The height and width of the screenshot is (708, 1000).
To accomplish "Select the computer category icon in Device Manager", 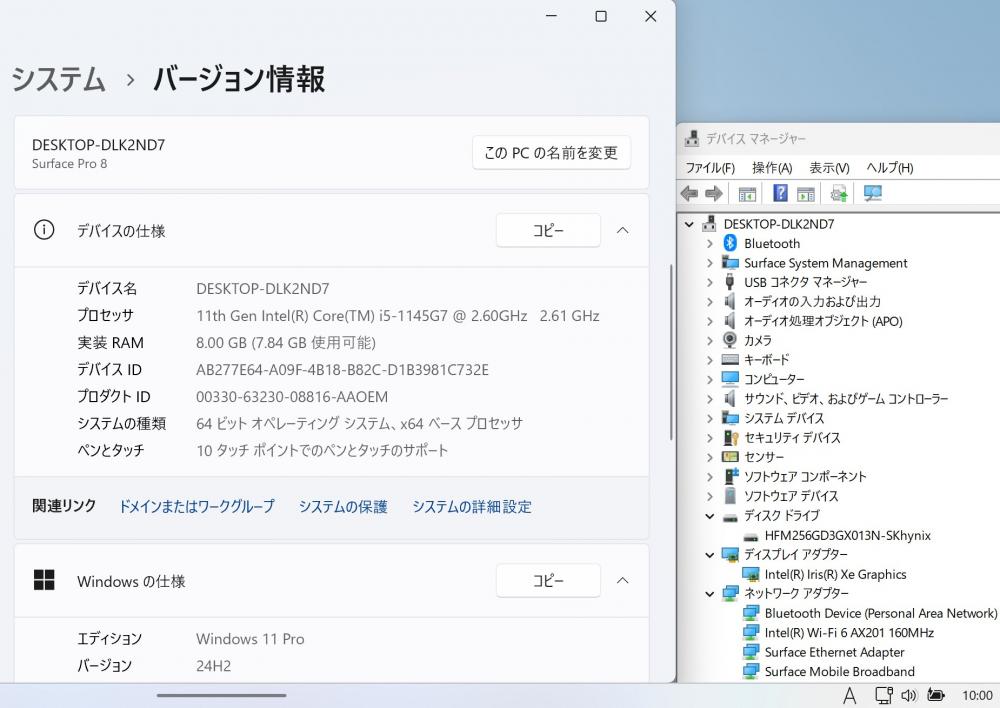I will tap(730, 379).
